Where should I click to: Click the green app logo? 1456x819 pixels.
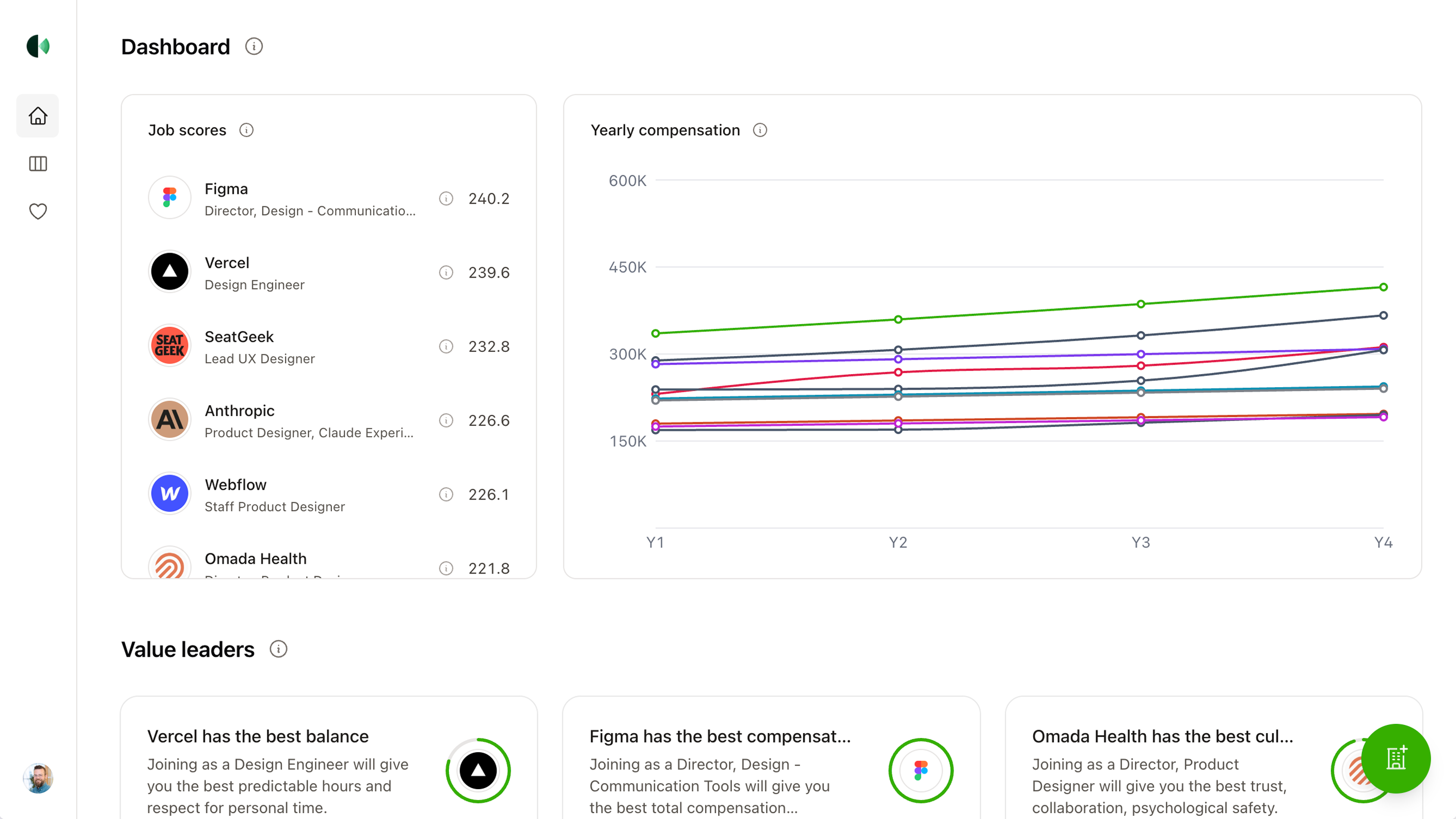[x=38, y=46]
